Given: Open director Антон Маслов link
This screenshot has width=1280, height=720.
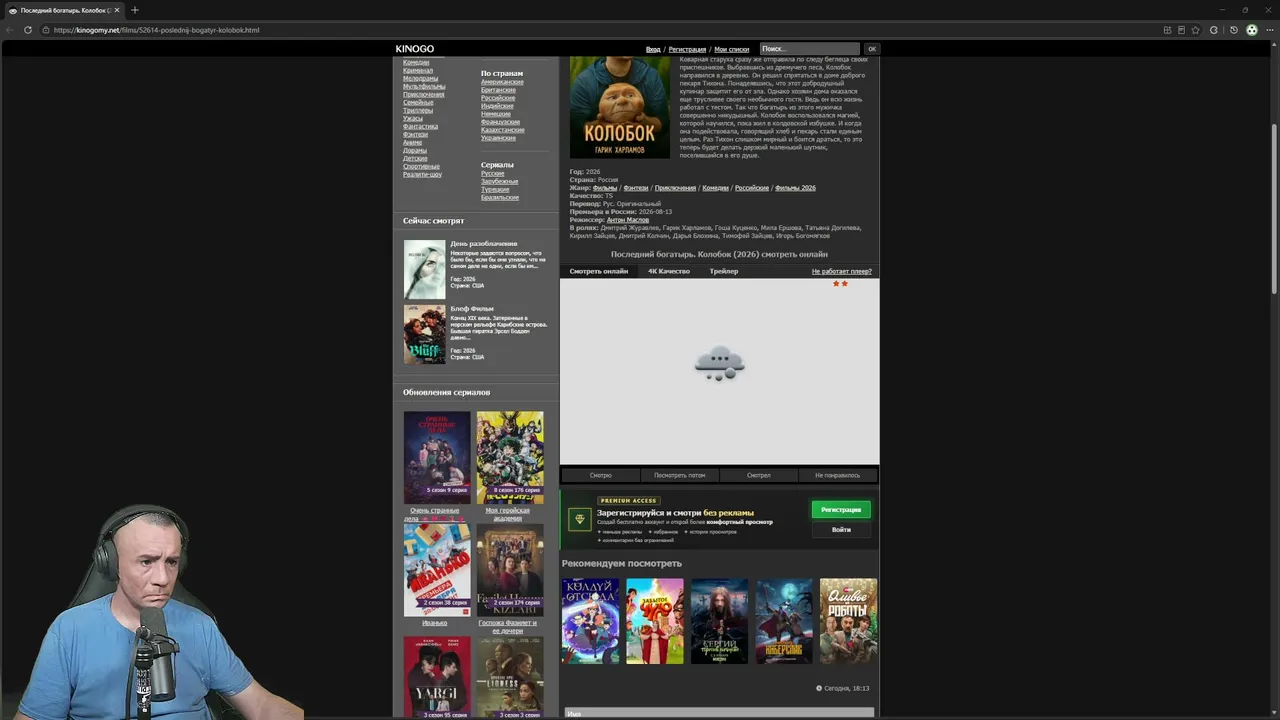Looking at the screenshot, I should (628, 220).
